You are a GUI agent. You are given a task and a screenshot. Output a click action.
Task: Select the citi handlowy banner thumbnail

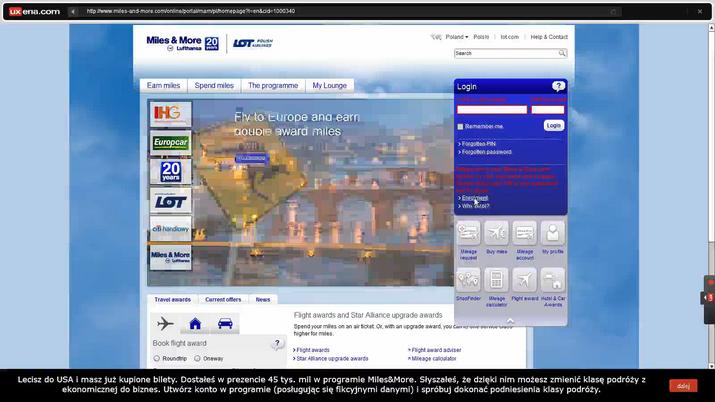(x=171, y=229)
